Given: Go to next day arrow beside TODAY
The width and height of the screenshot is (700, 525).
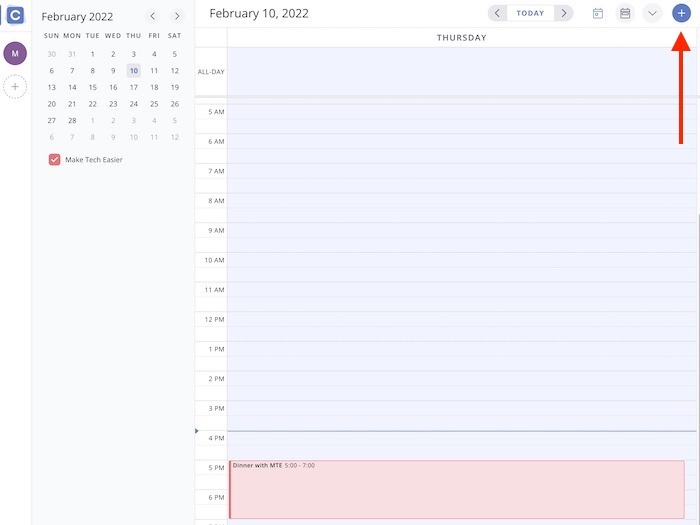Looking at the screenshot, I should coord(564,13).
